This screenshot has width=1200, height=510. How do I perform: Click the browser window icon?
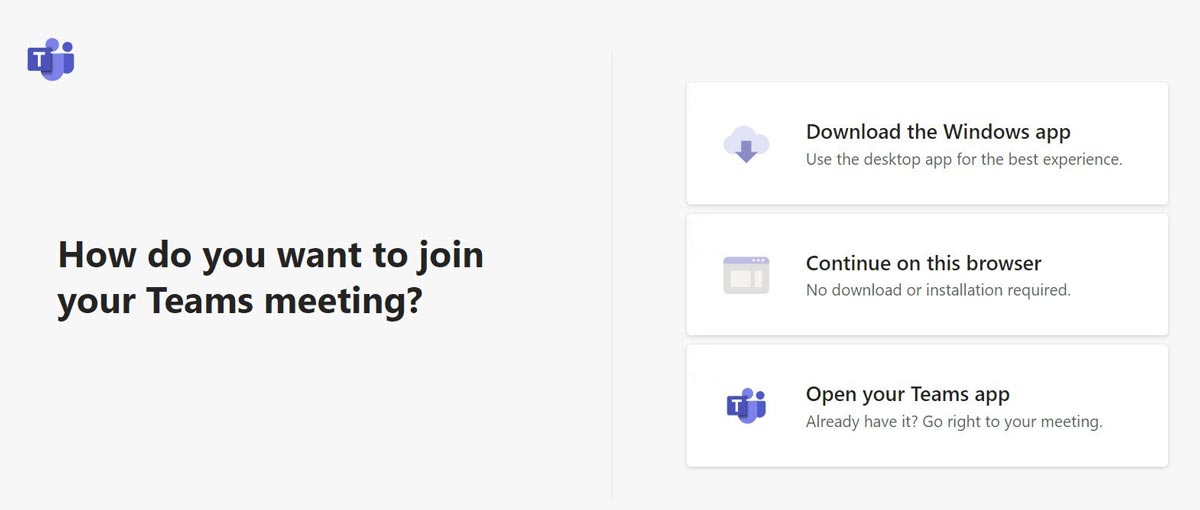point(746,275)
